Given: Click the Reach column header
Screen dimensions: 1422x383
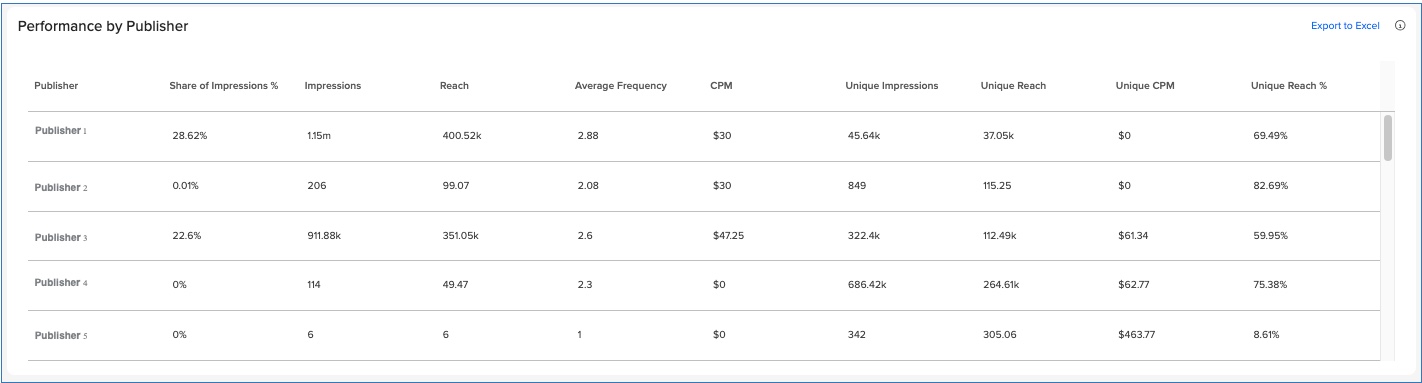Looking at the screenshot, I should tap(454, 86).
